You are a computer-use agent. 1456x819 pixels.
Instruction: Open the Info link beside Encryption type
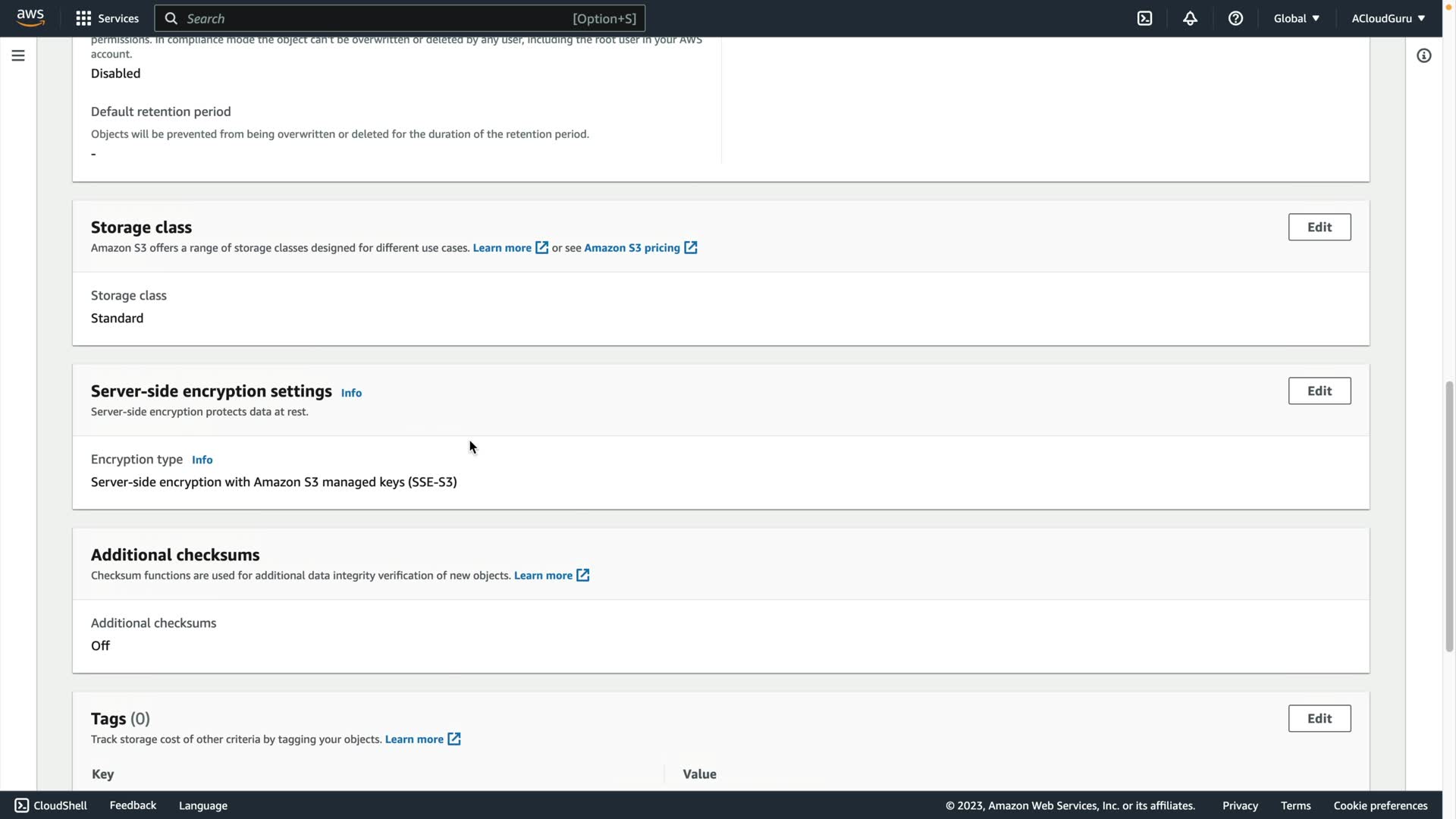(x=202, y=460)
